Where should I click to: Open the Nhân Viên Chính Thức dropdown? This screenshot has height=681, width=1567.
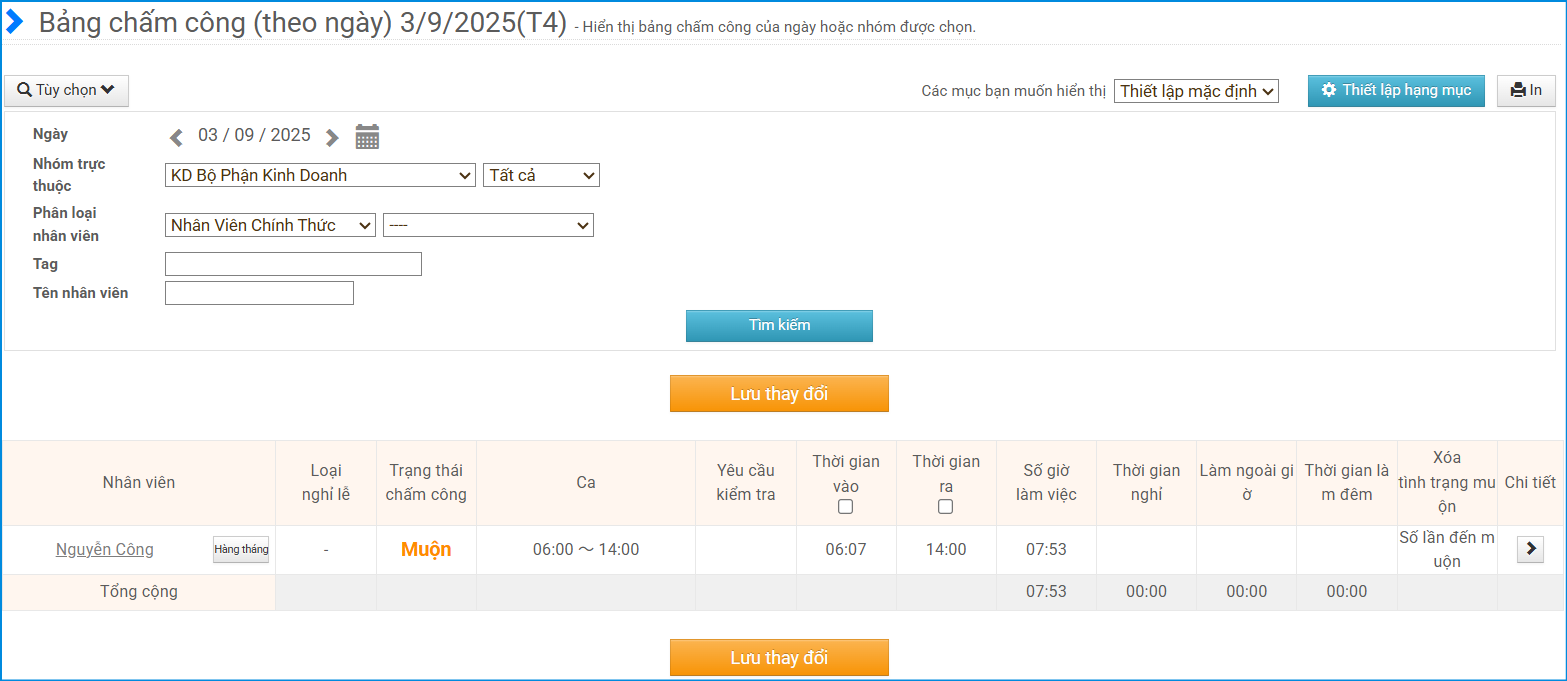270,225
